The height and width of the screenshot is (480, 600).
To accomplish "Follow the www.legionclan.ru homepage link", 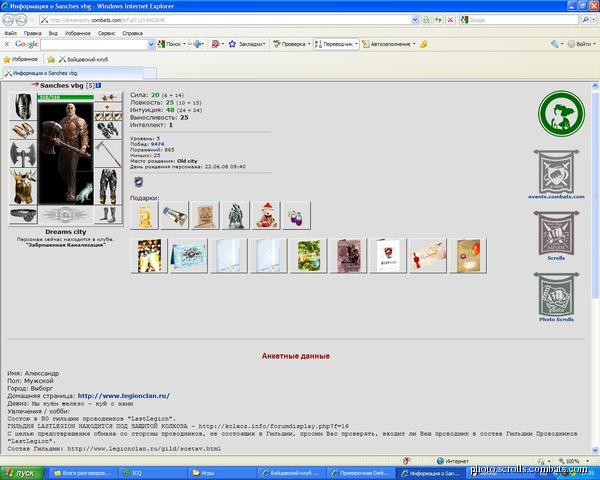I will (124, 396).
